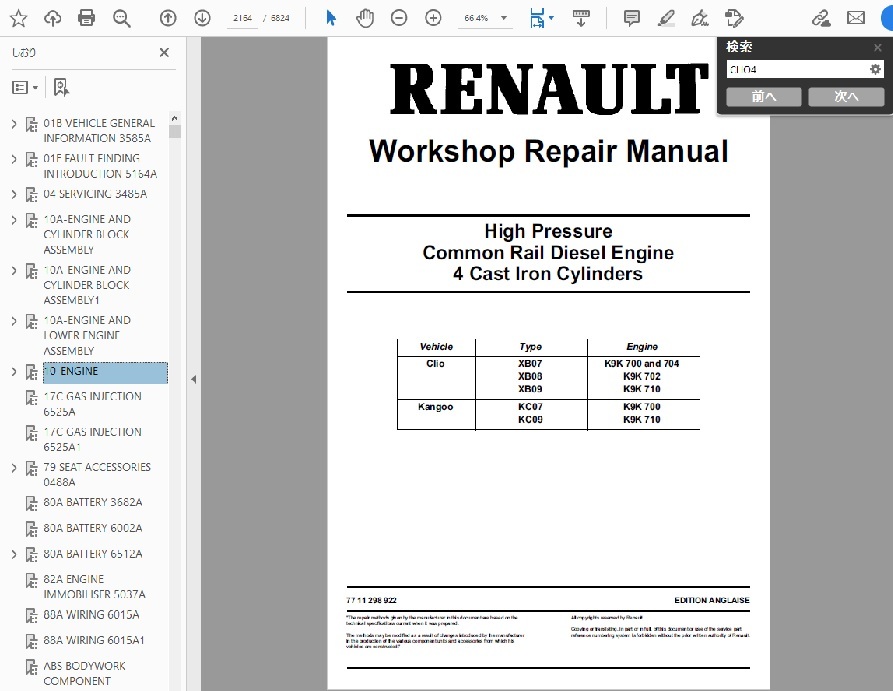Open the magnifier search tool in toolbar
Viewport: 893px width, 691px height.
coord(121,18)
